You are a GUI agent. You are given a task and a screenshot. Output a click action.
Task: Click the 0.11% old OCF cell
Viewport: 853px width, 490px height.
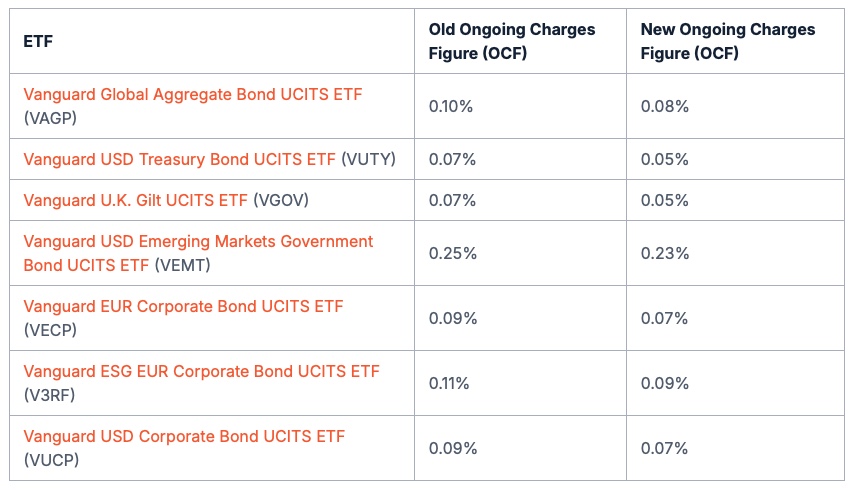click(451, 383)
